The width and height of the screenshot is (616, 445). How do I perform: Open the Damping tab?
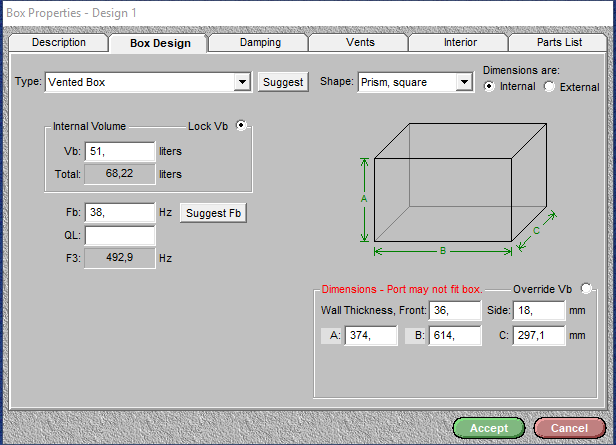click(260, 43)
